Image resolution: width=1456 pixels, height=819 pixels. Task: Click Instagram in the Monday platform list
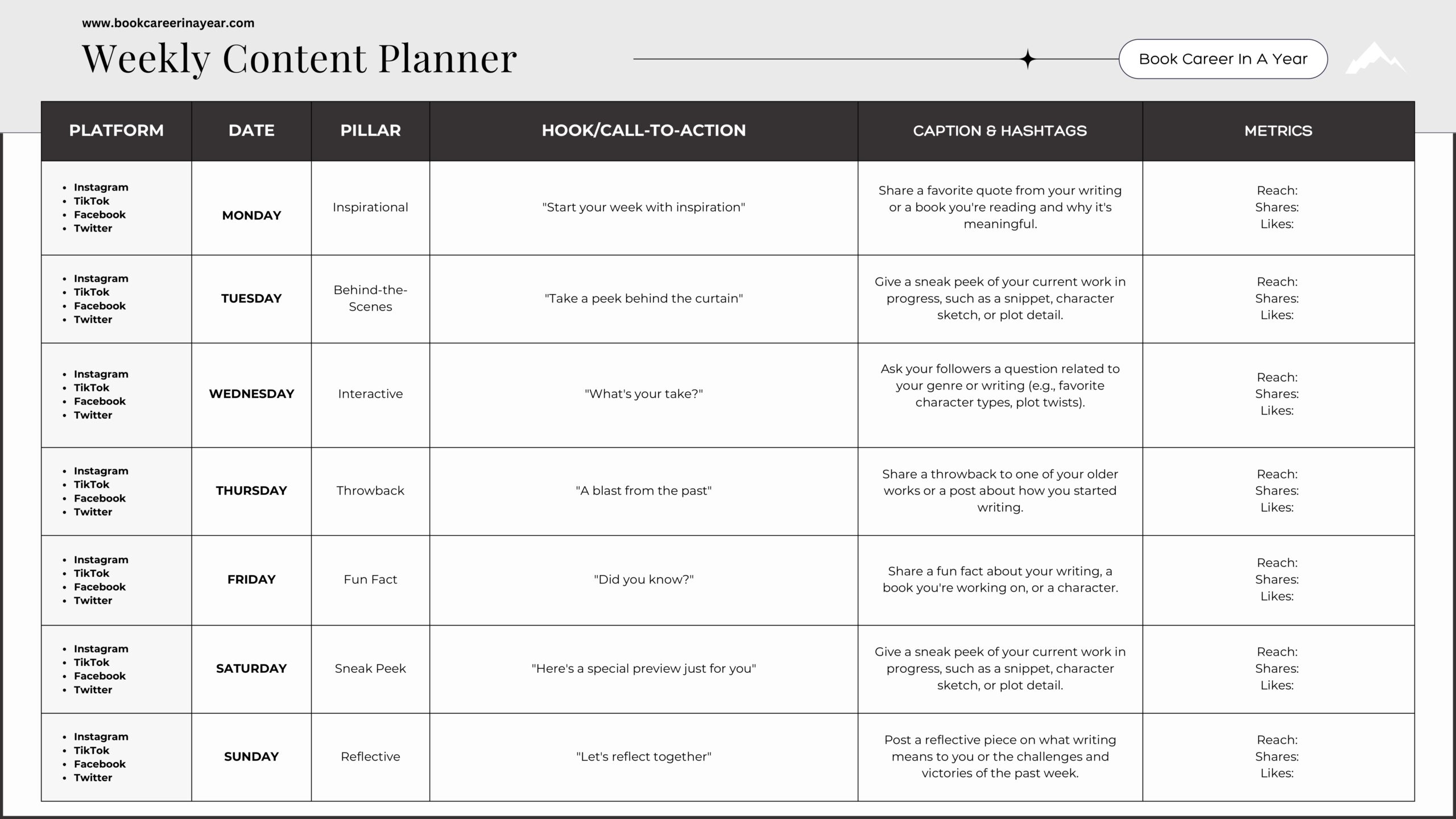[x=101, y=187]
